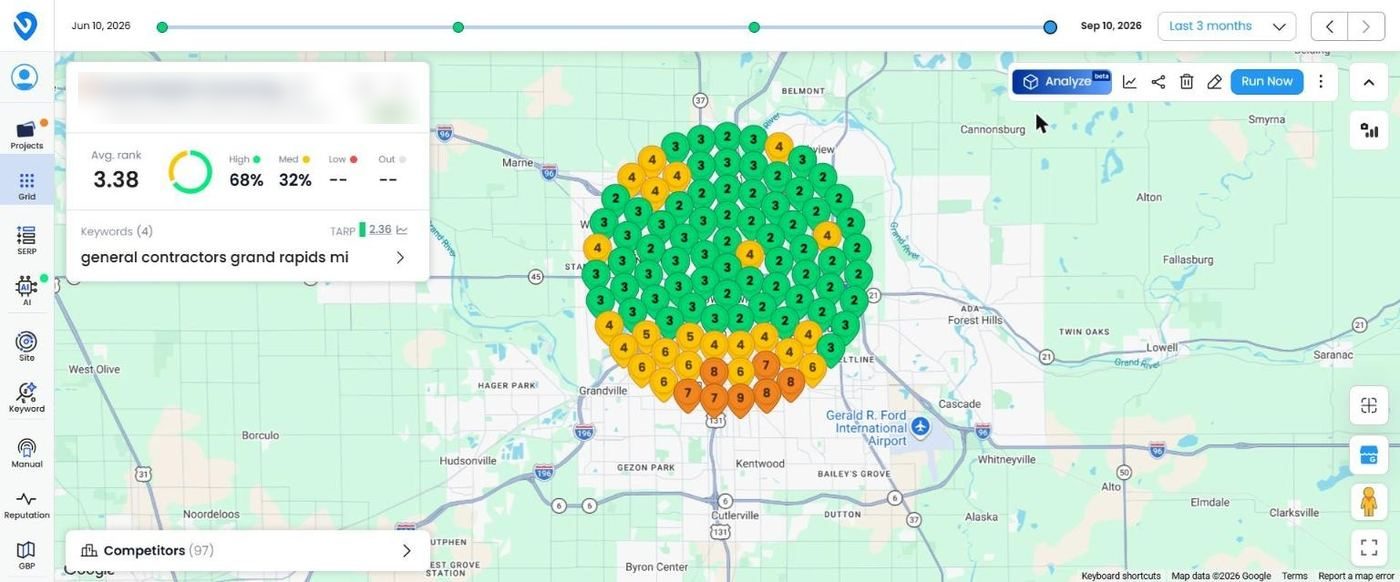Go to previous date range arrow
The image size is (1400, 582).
pos(1329,27)
